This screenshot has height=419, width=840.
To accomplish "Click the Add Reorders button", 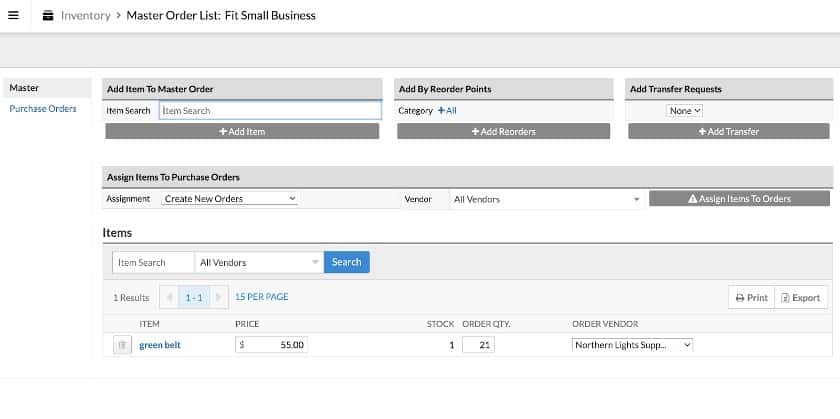I will tap(504, 131).
